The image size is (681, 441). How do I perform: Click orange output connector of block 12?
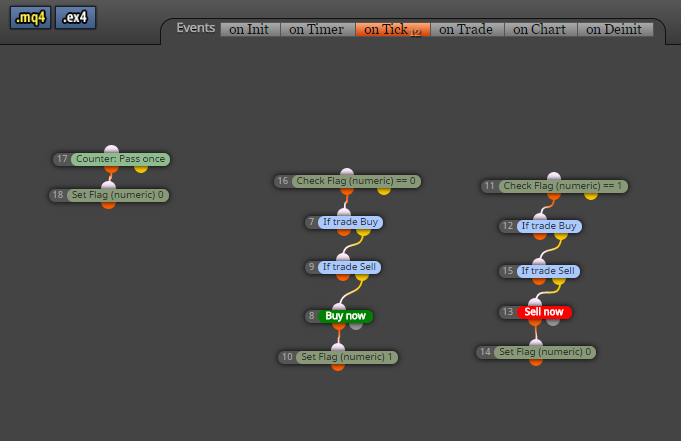(540, 235)
